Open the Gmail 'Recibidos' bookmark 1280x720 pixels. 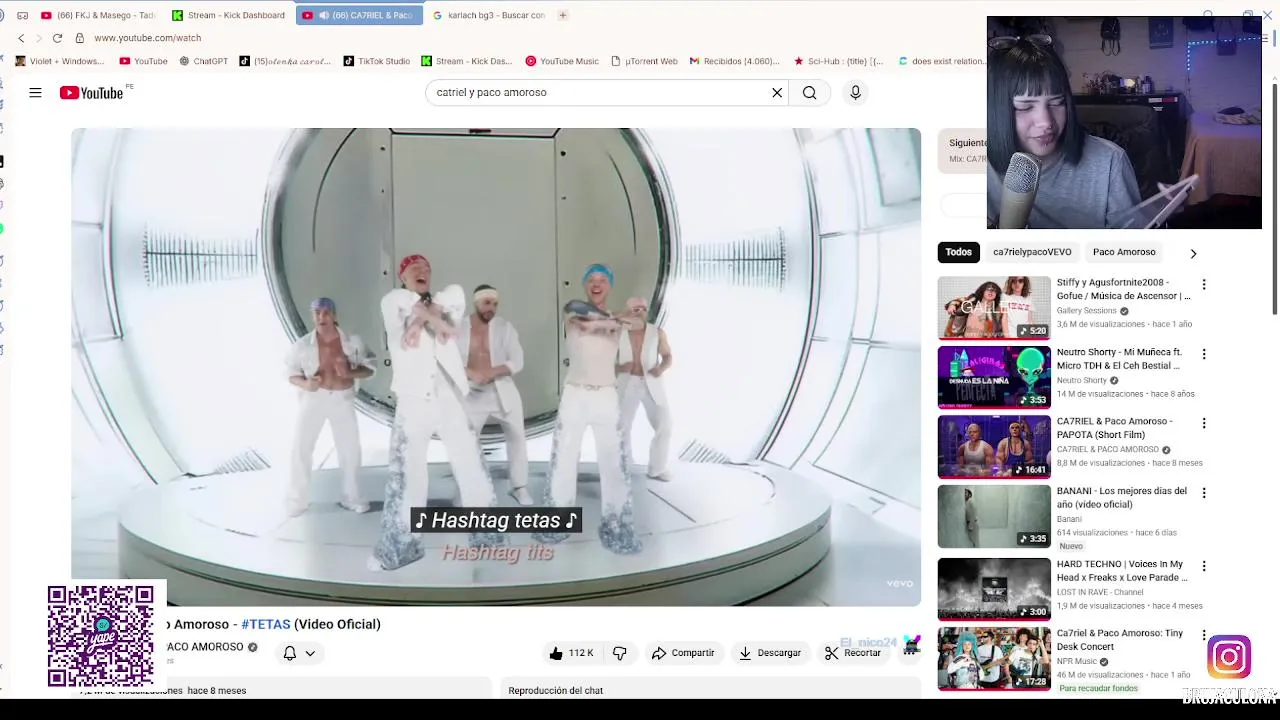click(734, 61)
